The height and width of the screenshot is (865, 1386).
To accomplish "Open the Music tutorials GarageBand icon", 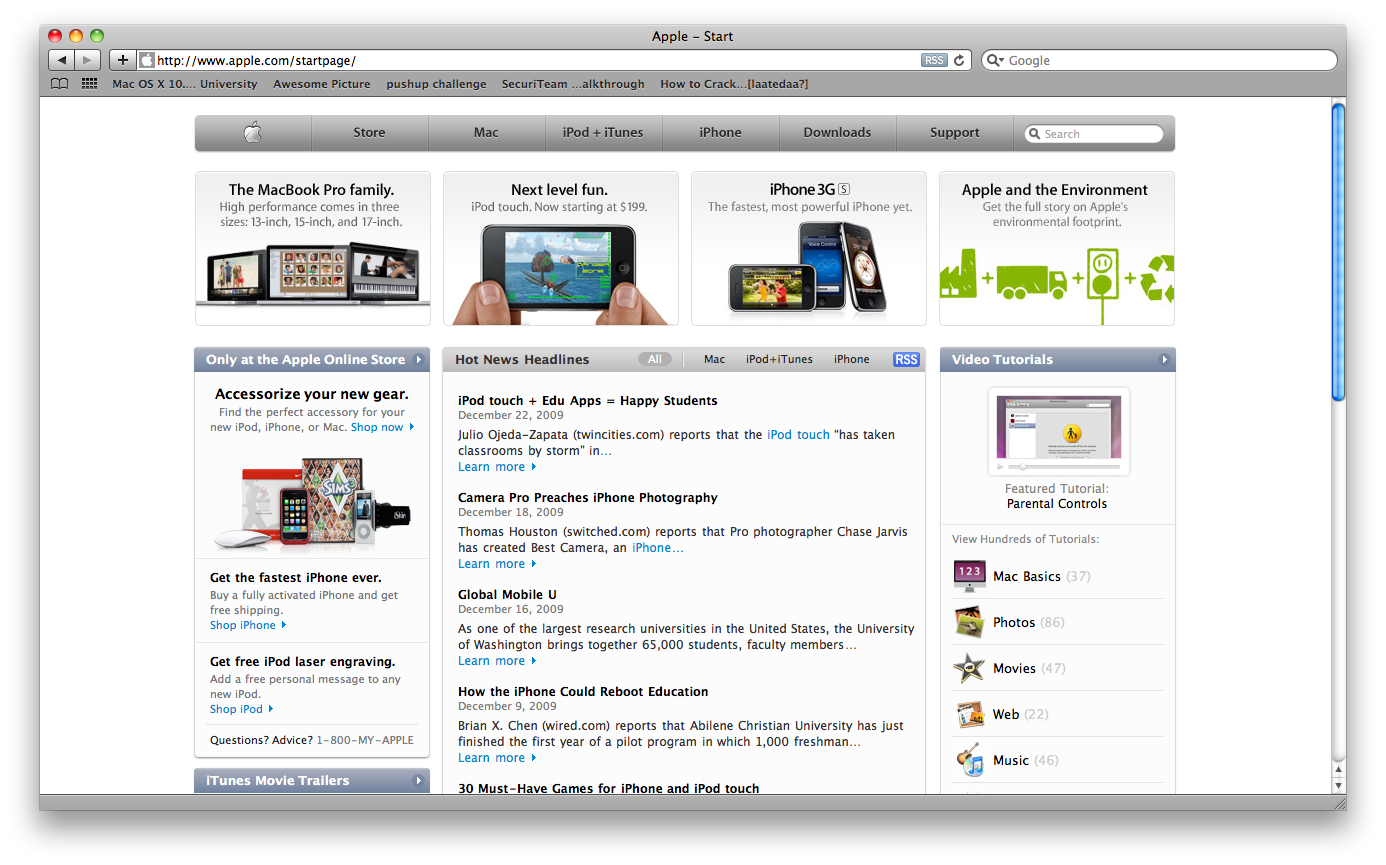I will pos(969,760).
